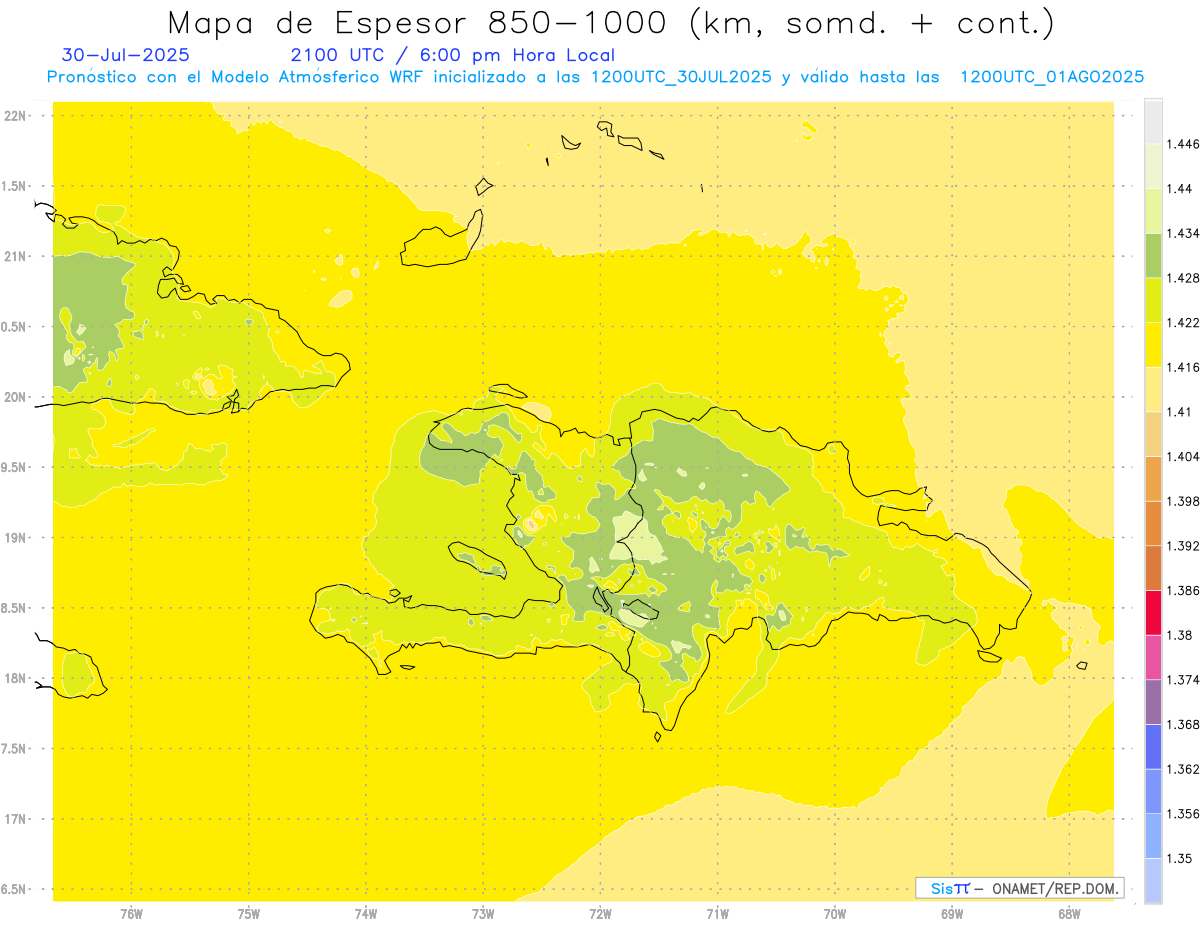Click the blue legend swatch between 1.362 and 1.368
Viewport: 1200px width, 927px height.
pos(1153,746)
